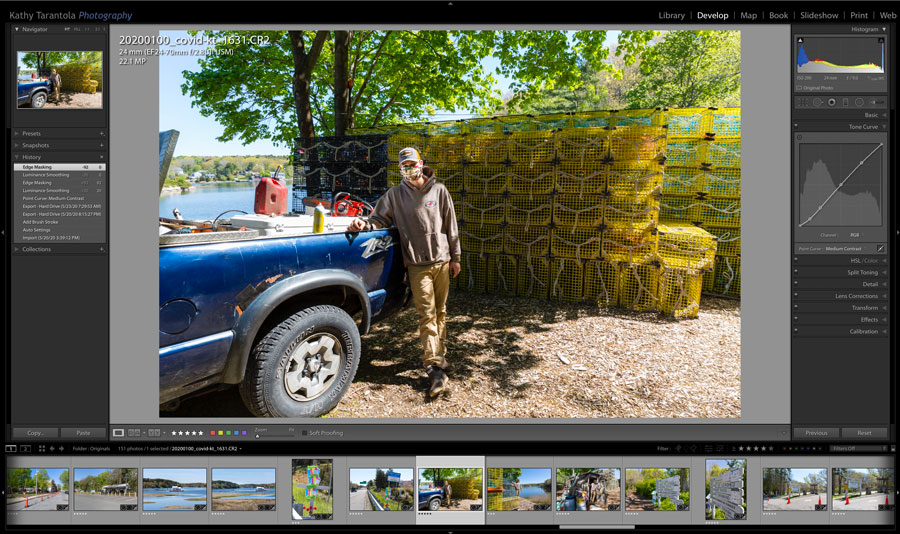The height and width of the screenshot is (534, 900).
Task: Open the Library module
Action: pos(672,16)
